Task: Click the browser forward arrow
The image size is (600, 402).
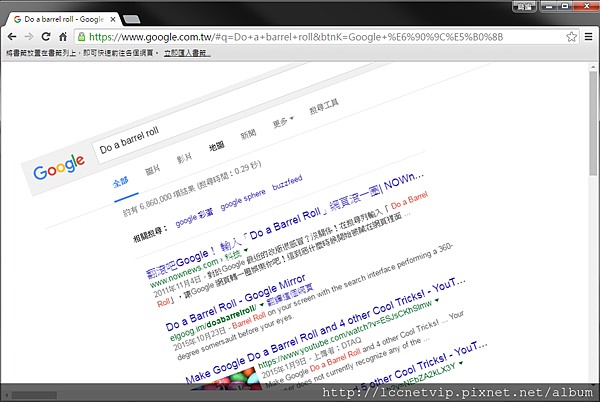Action: tap(28, 36)
